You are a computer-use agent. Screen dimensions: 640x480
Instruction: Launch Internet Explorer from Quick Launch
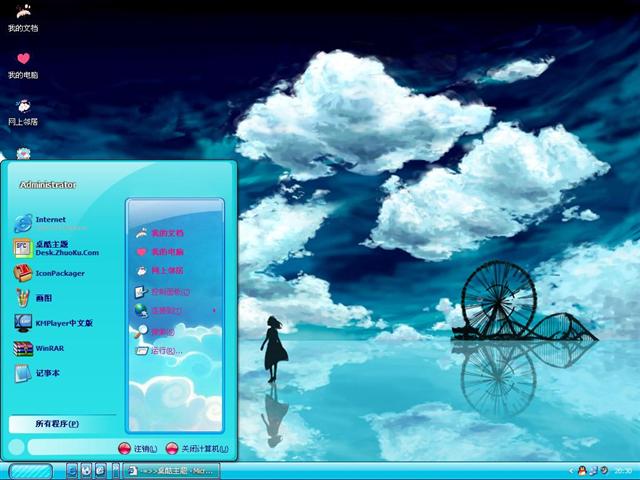point(72,471)
